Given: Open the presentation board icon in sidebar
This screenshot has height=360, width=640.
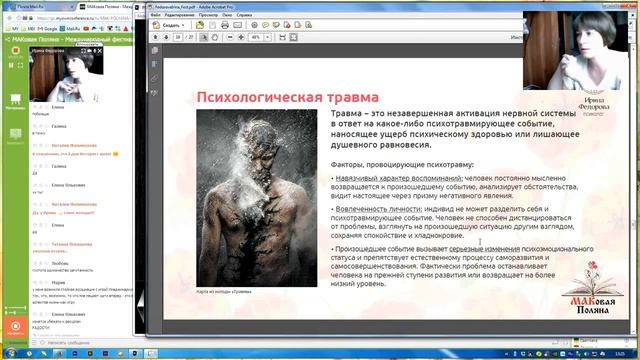Looking at the screenshot, I should pyautogui.click(x=16, y=98).
